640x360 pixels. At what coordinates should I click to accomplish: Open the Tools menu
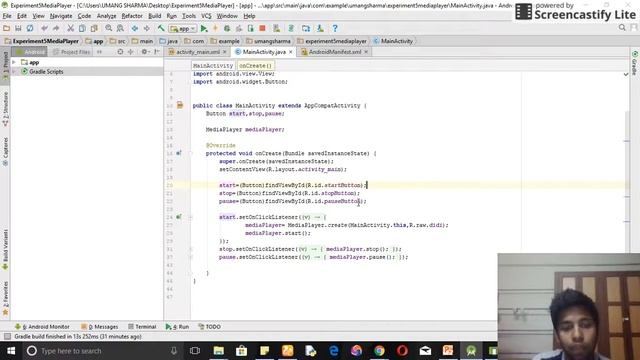(189, 16)
